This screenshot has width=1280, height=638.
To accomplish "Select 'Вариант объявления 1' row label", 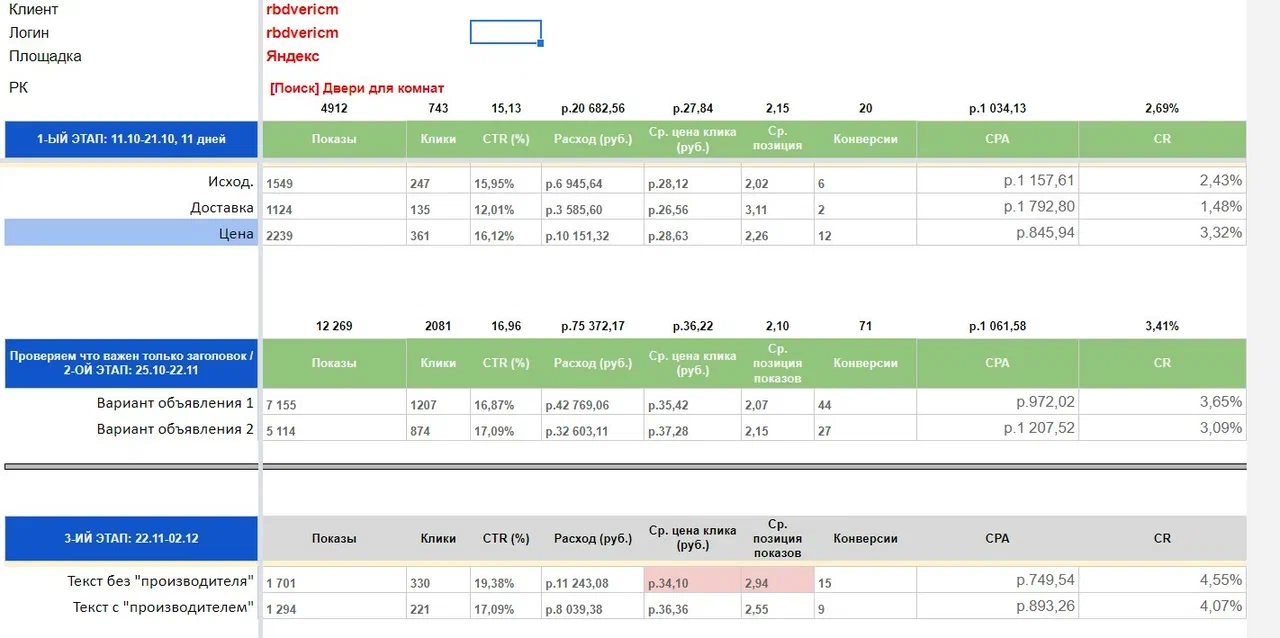I will coord(175,403).
